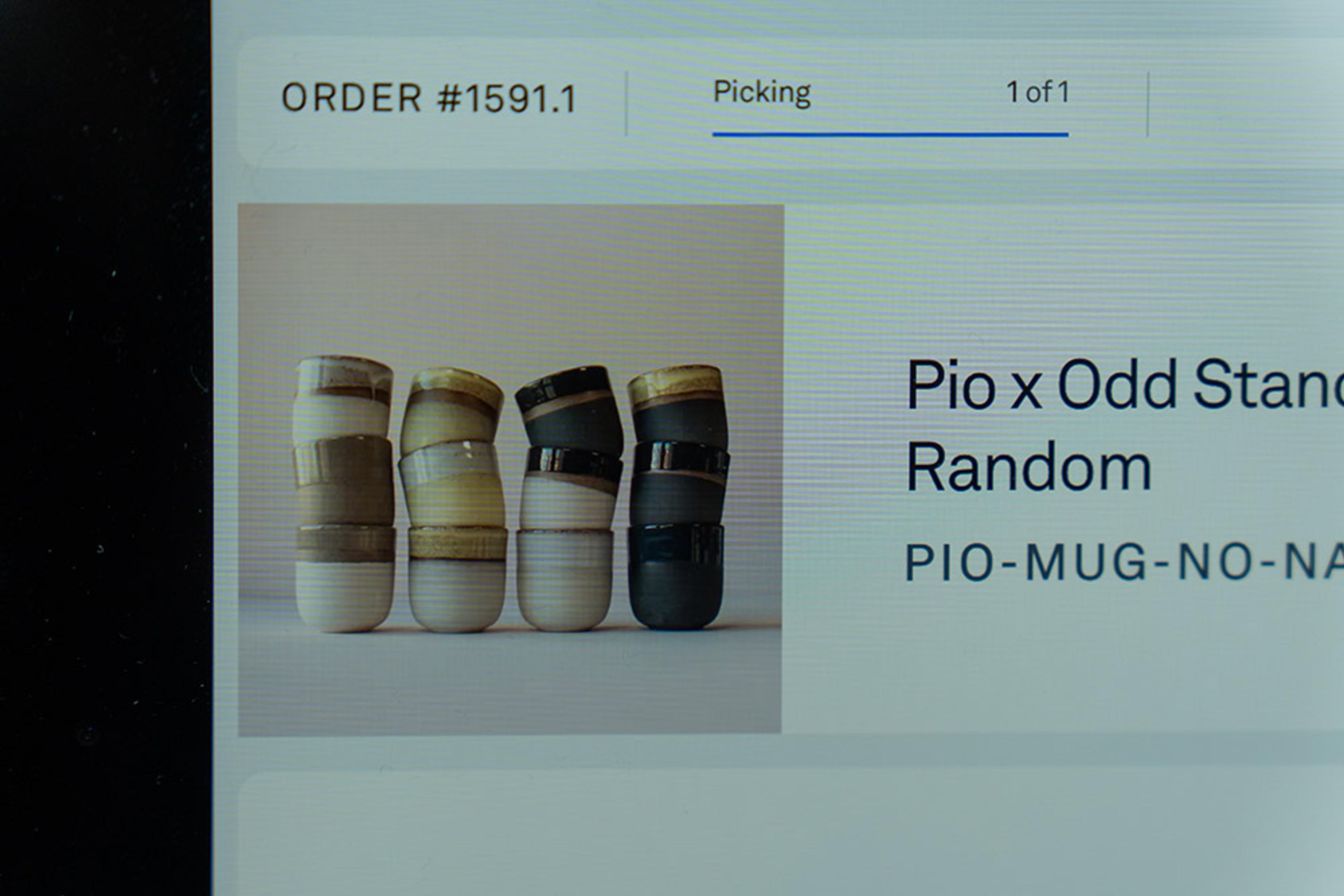Viewport: 1344px width, 896px height.
Task: Click the tilted black mug on the third stack
Action: click(x=569, y=409)
